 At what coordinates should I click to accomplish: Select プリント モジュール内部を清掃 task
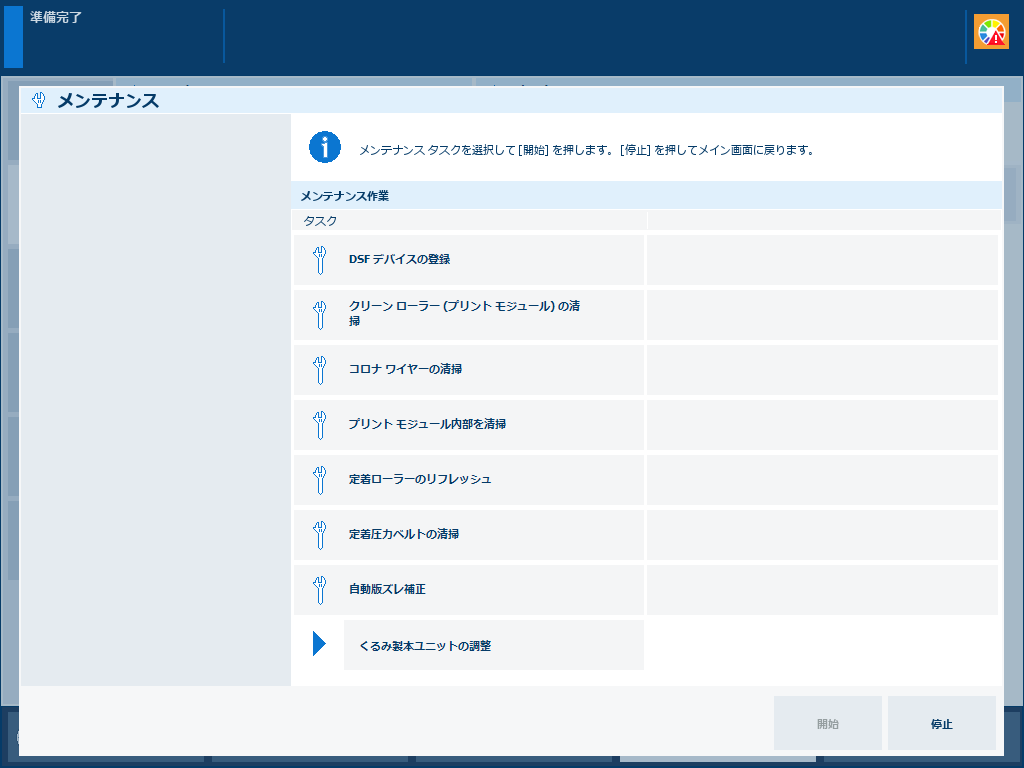(469, 424)
